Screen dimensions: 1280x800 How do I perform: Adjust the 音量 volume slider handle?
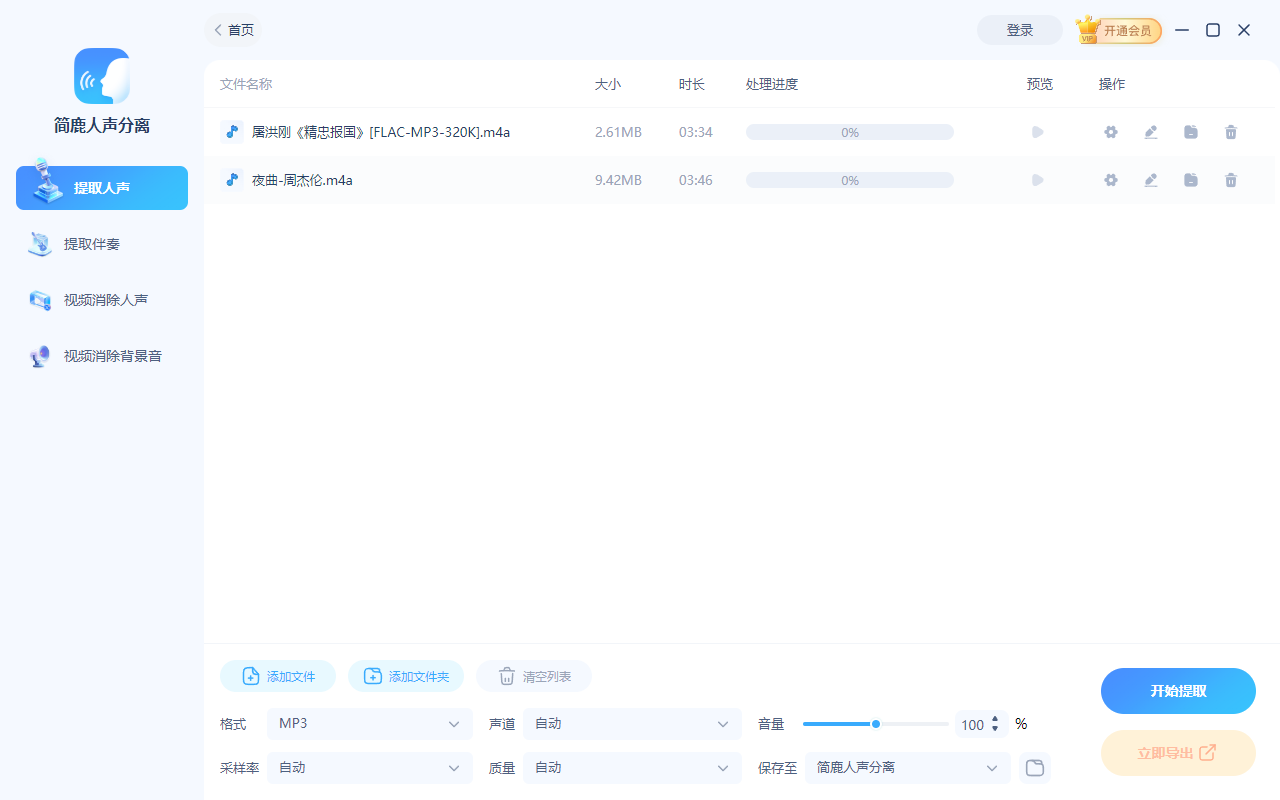(876, 724)
